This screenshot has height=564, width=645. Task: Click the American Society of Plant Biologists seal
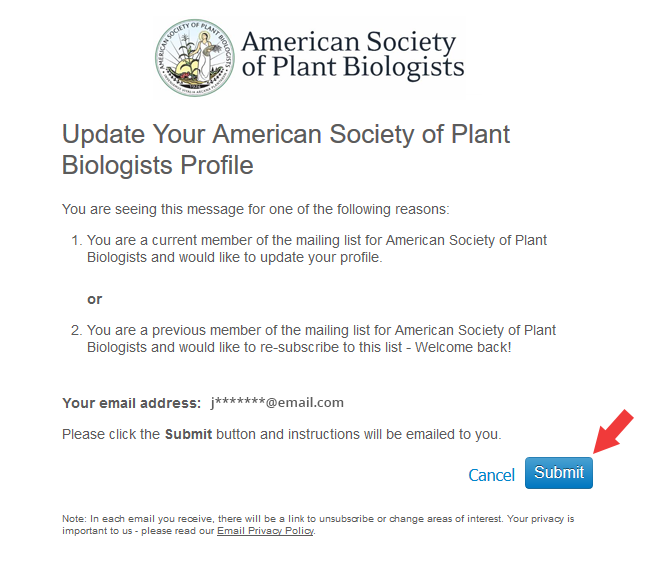pos(198,58)
